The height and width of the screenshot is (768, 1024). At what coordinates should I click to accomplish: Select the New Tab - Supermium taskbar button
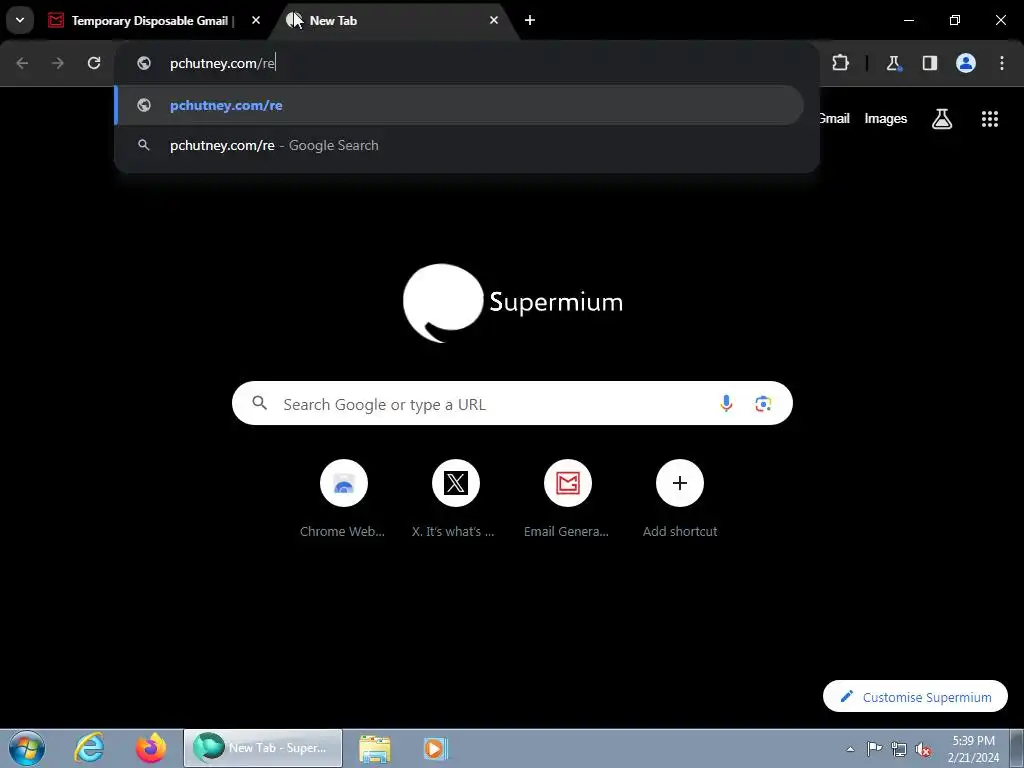(x=263, y=748)
